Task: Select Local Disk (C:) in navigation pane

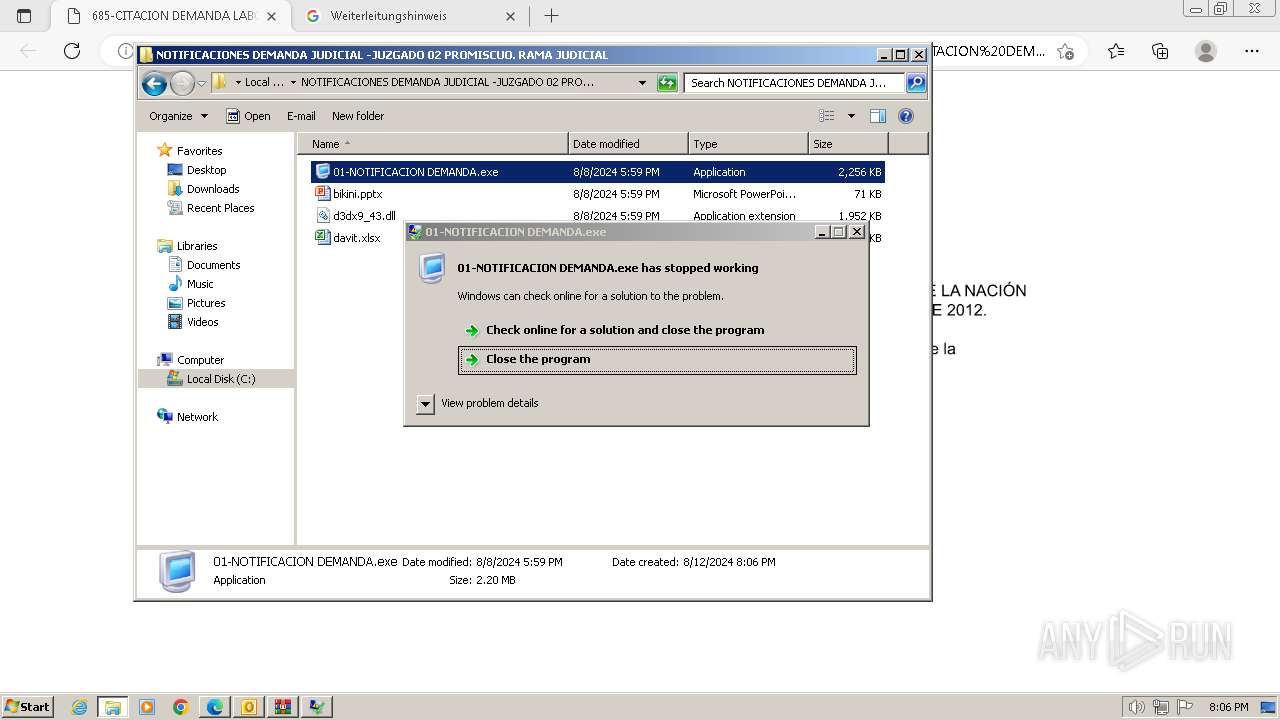Action: (216, 379)
